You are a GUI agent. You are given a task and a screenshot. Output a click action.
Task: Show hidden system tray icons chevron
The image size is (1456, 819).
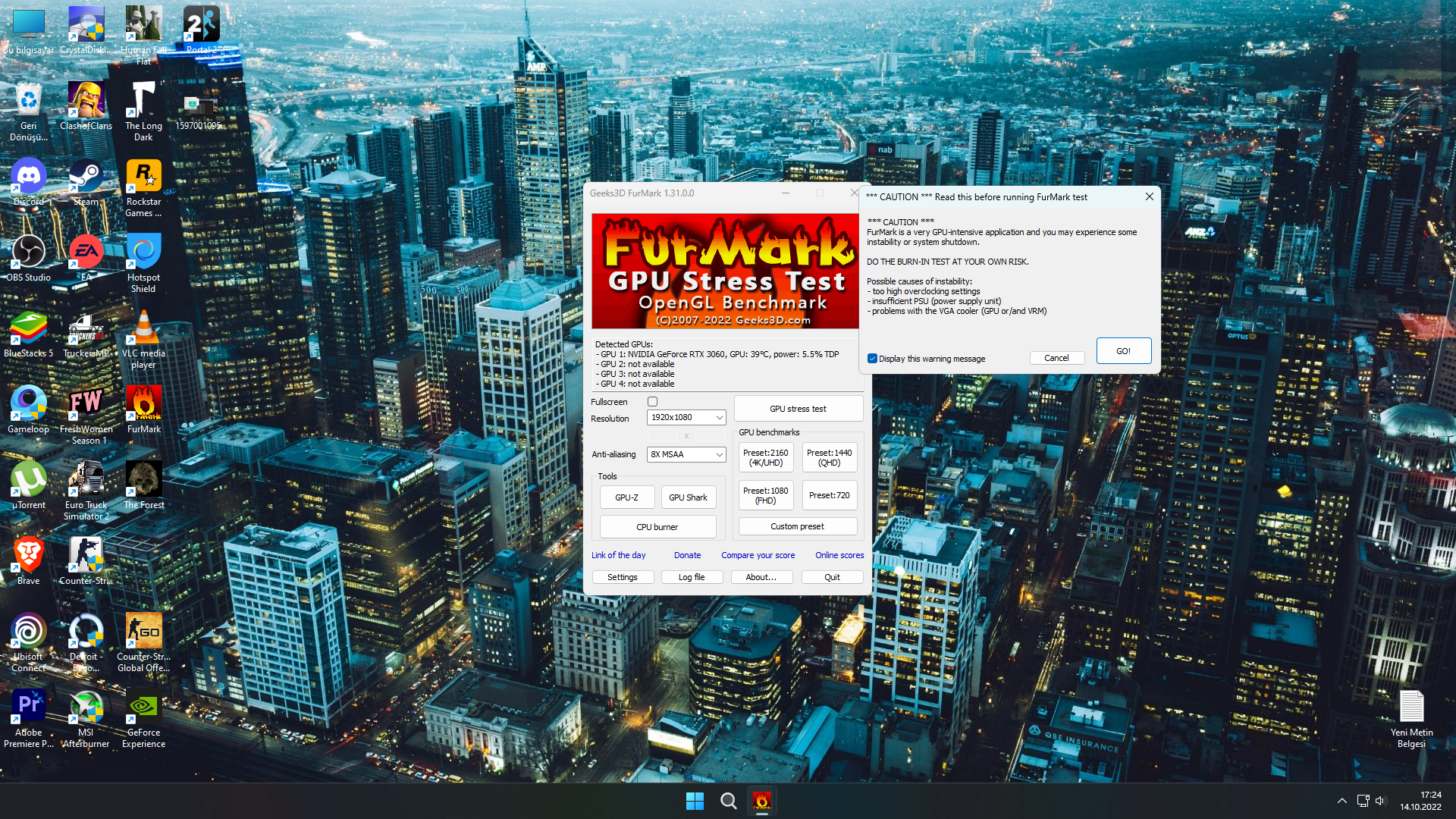click(x=1341, y=801)
